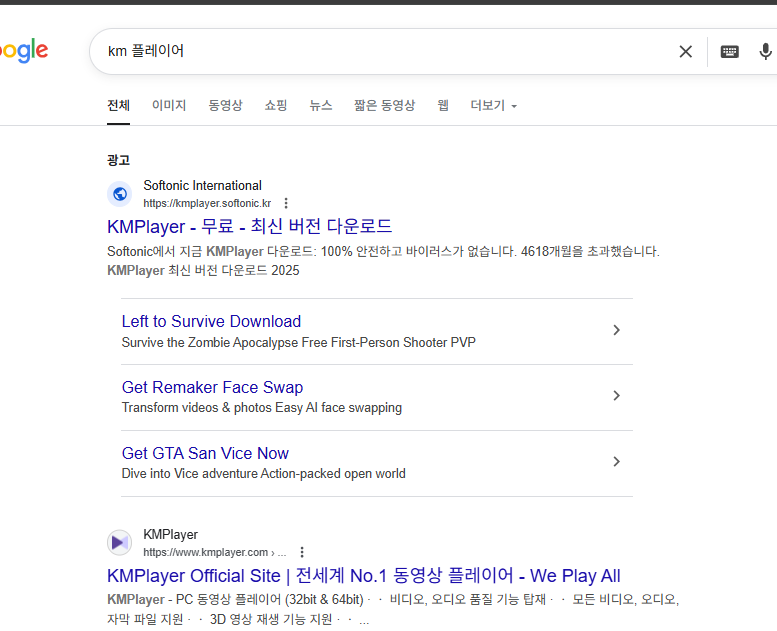Click the KMPlayer purple play favicon
The height and width of the screenshot is (631, 777).
[x=120, y=543]
